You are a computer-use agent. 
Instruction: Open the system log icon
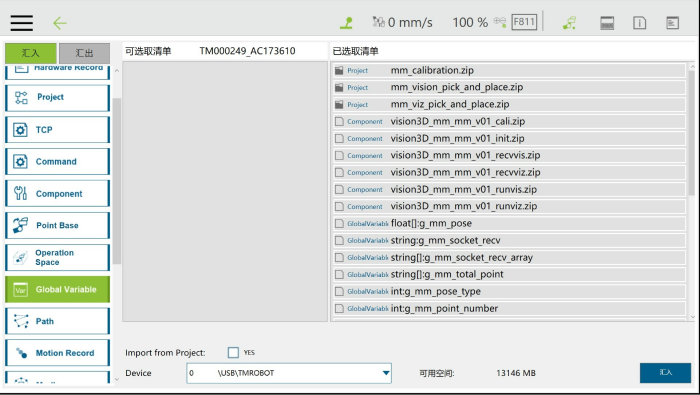pos(672,23)
